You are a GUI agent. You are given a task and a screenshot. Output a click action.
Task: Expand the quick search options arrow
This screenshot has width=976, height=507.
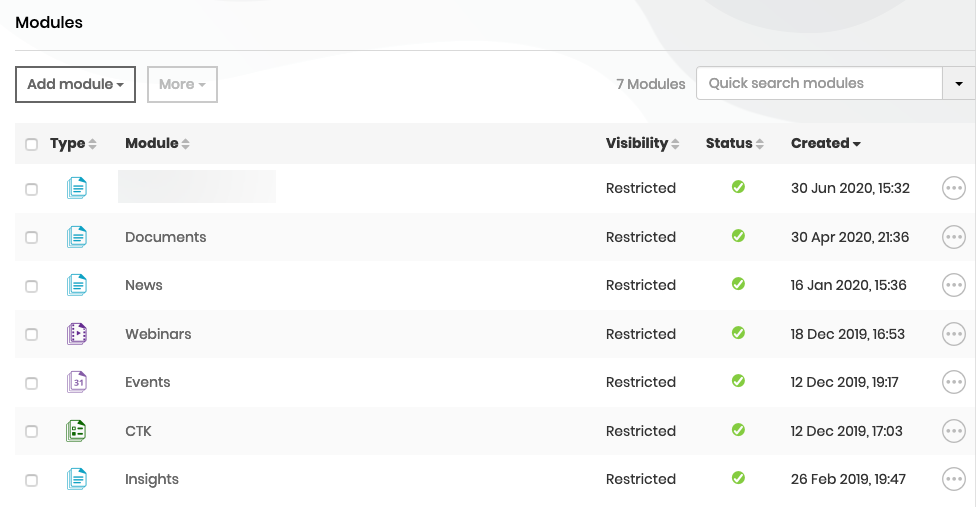pyautogui.click(x=959, y=84)
